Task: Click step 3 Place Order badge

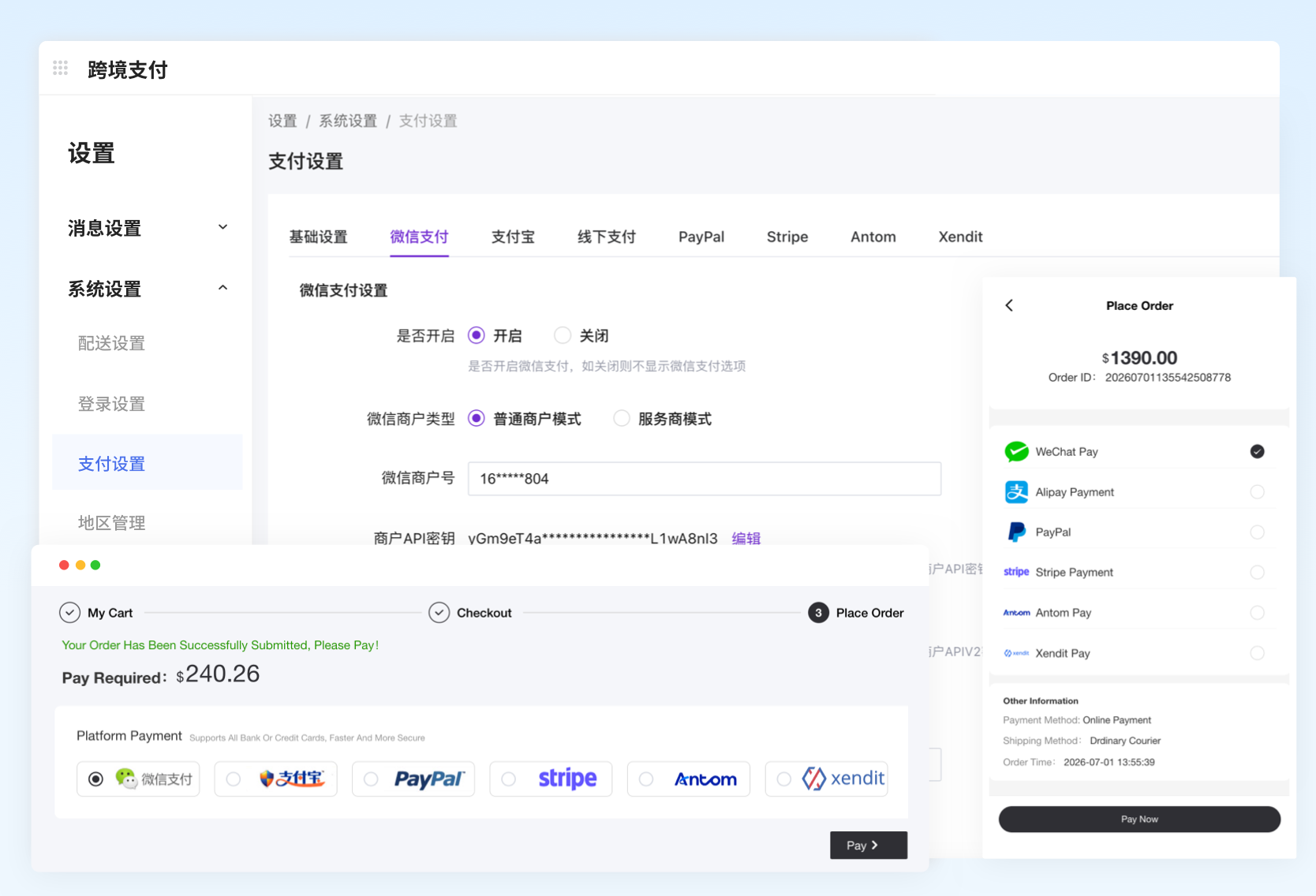Action: pos(818,612)
